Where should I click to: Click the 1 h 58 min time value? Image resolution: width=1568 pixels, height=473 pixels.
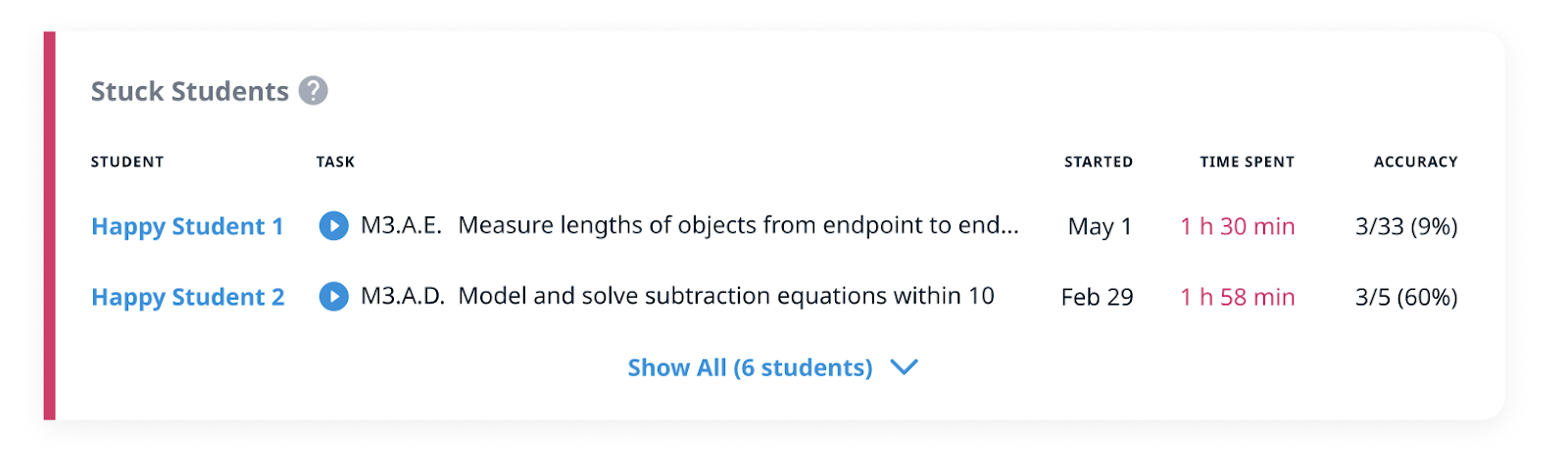1237,297
